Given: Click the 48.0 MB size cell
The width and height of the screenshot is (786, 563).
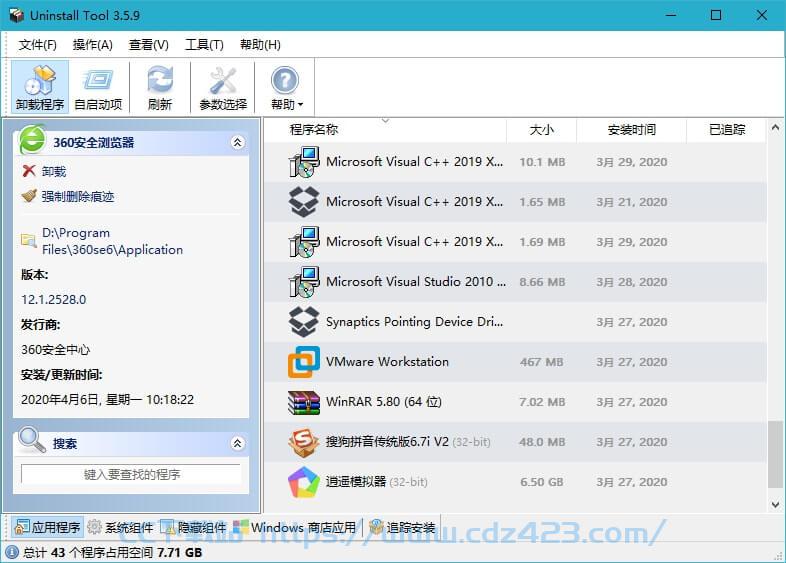Looking at the screenshot, I should (x=542, y=442).
